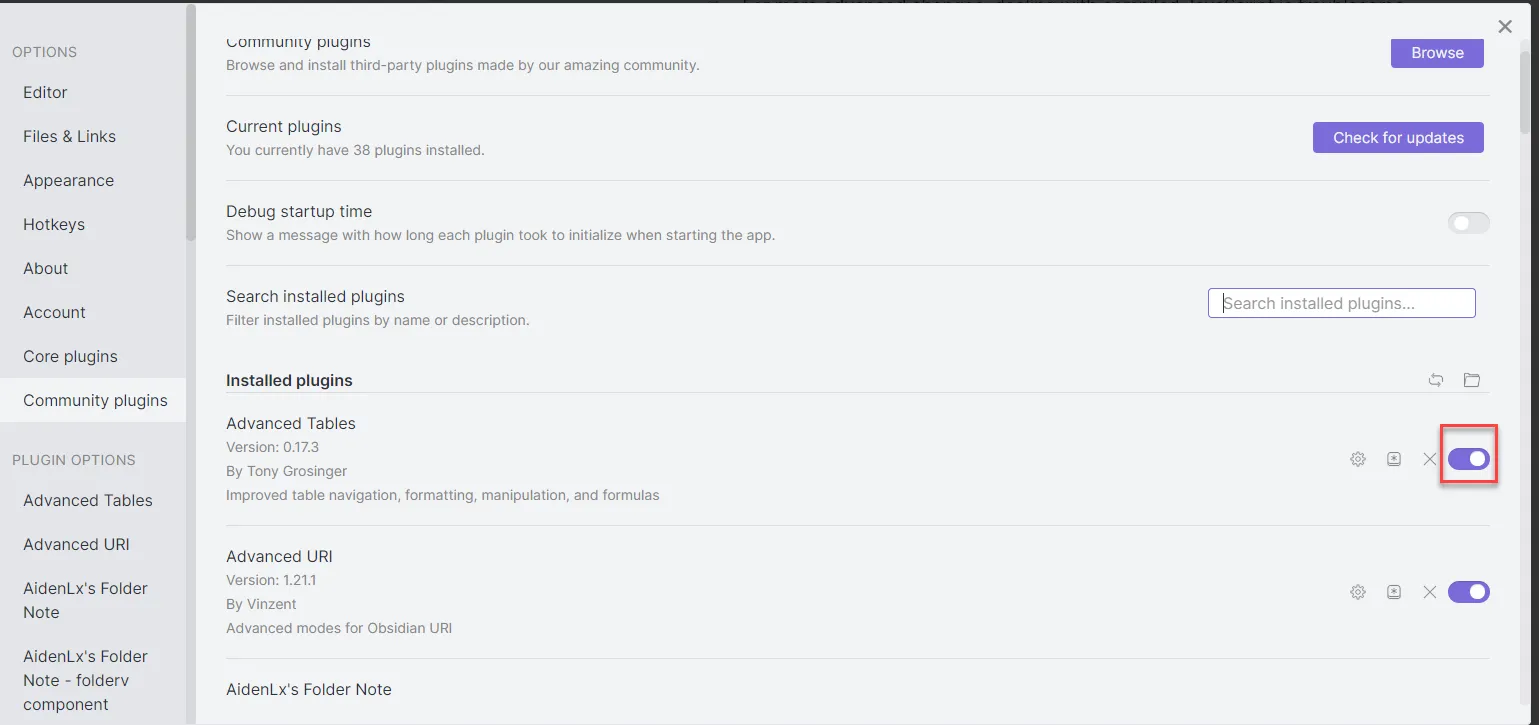The height and width of the screenshot is (725, 1539).
Task: Open the Core plugins section
Action: point(70,356)
